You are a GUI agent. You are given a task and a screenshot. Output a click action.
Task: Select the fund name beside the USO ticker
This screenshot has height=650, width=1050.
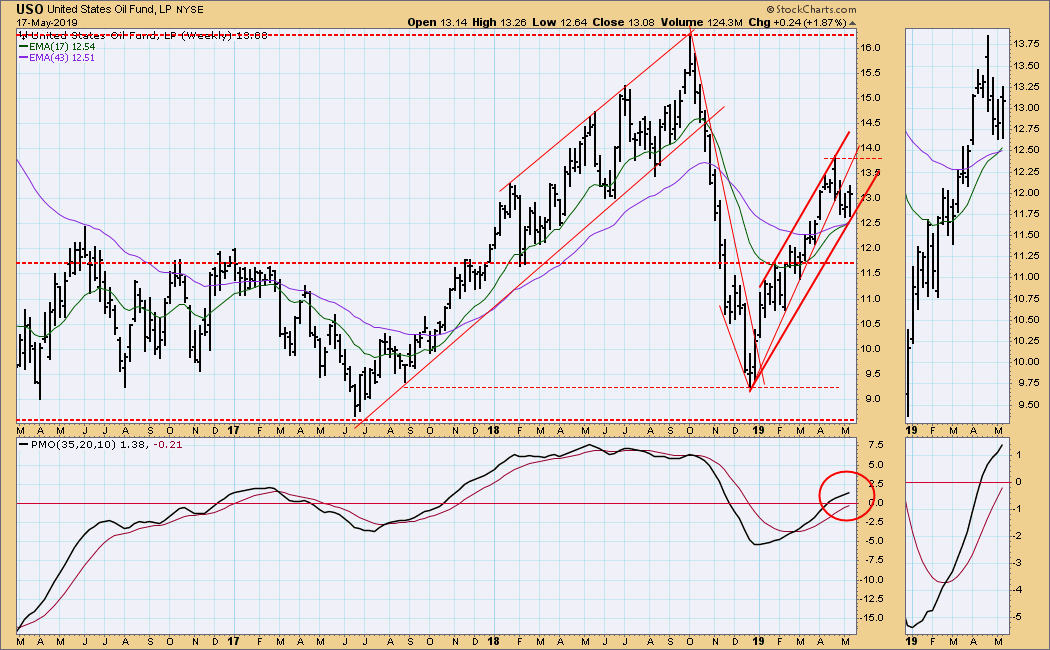pos(110,10)
